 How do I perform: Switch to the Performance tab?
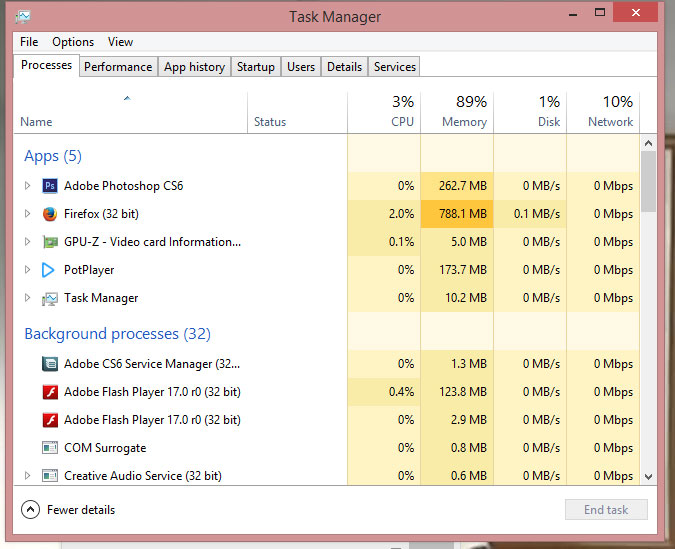pos(118,67)
